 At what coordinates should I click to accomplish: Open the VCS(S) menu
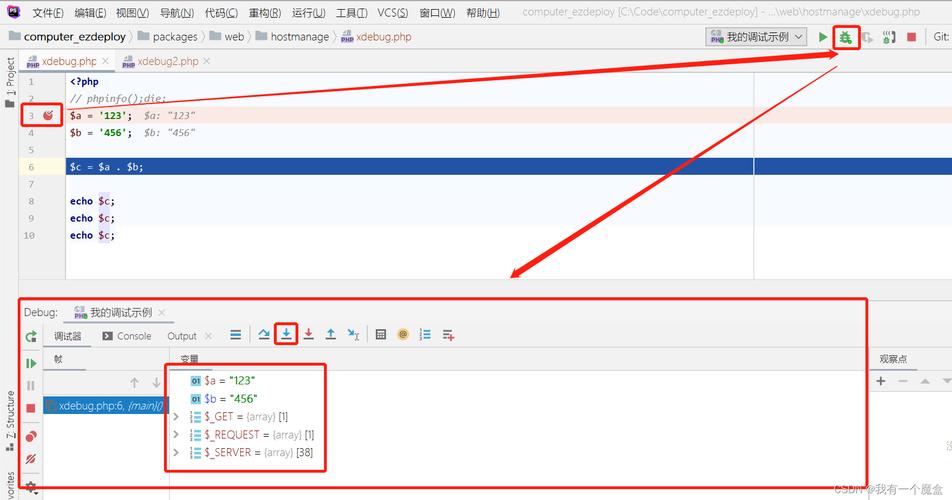392,13
